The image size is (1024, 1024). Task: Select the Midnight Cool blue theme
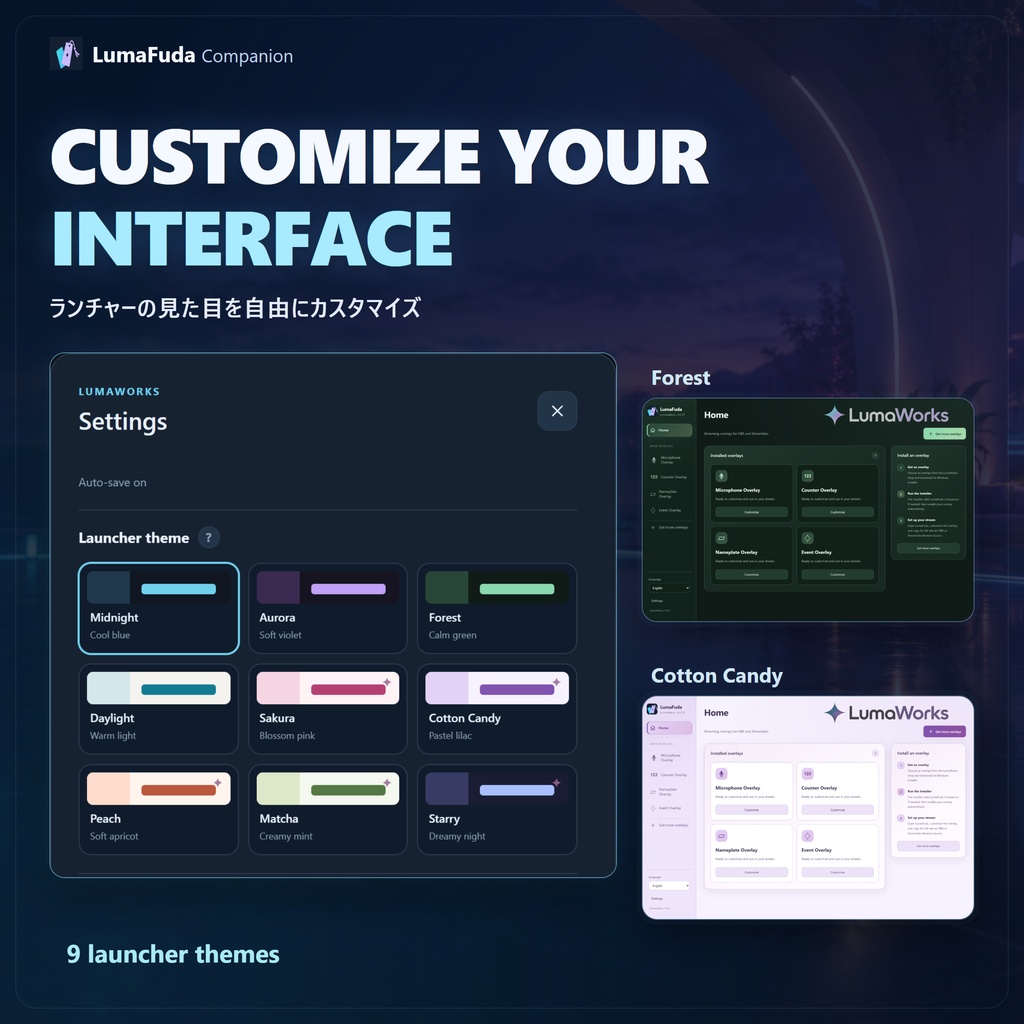pyautogui.click(x=159, y=608)
